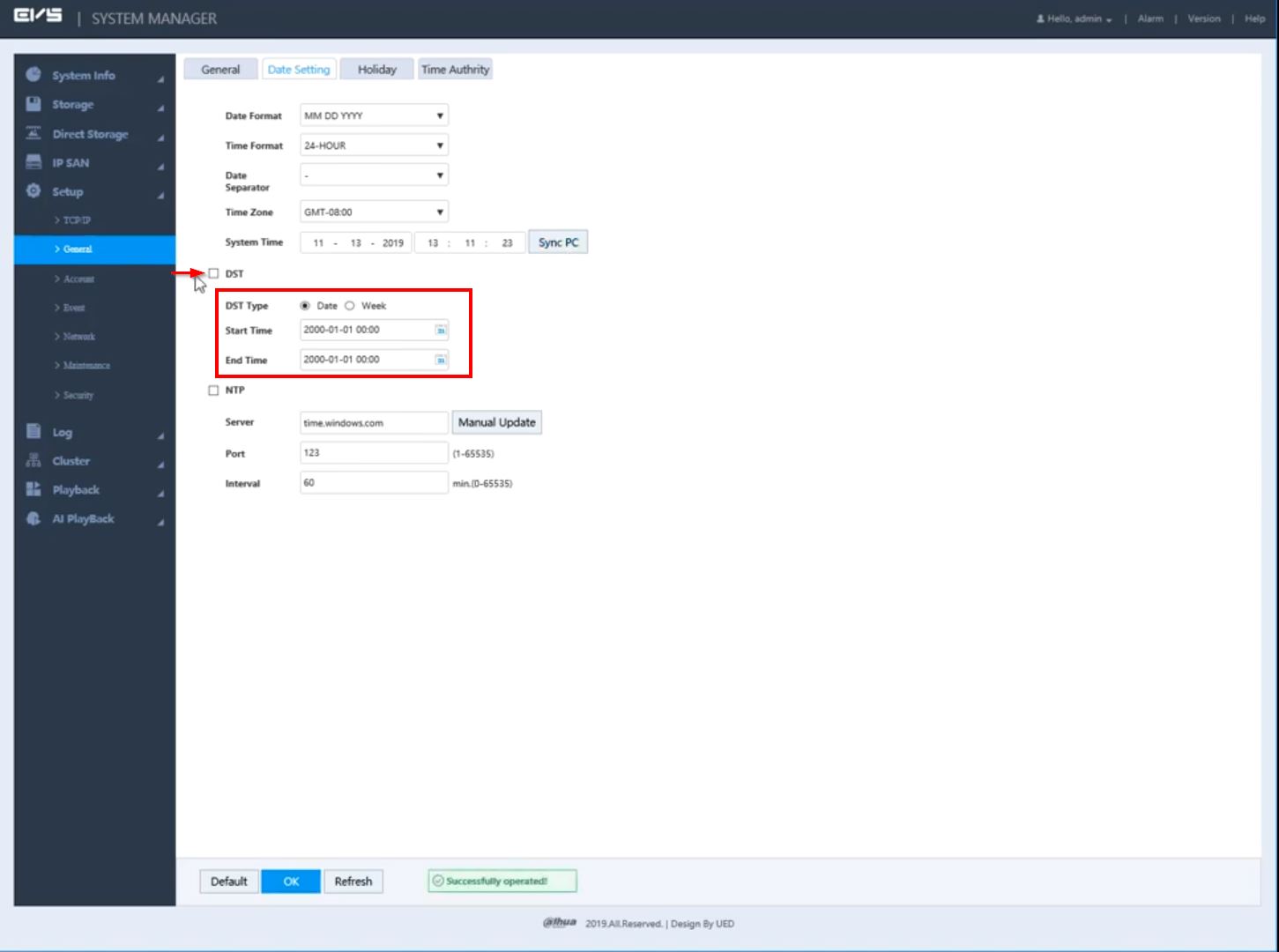Click the AI PlayBack icon
The width and height of the screenshot is (1279, 952).
coord(33,518)
